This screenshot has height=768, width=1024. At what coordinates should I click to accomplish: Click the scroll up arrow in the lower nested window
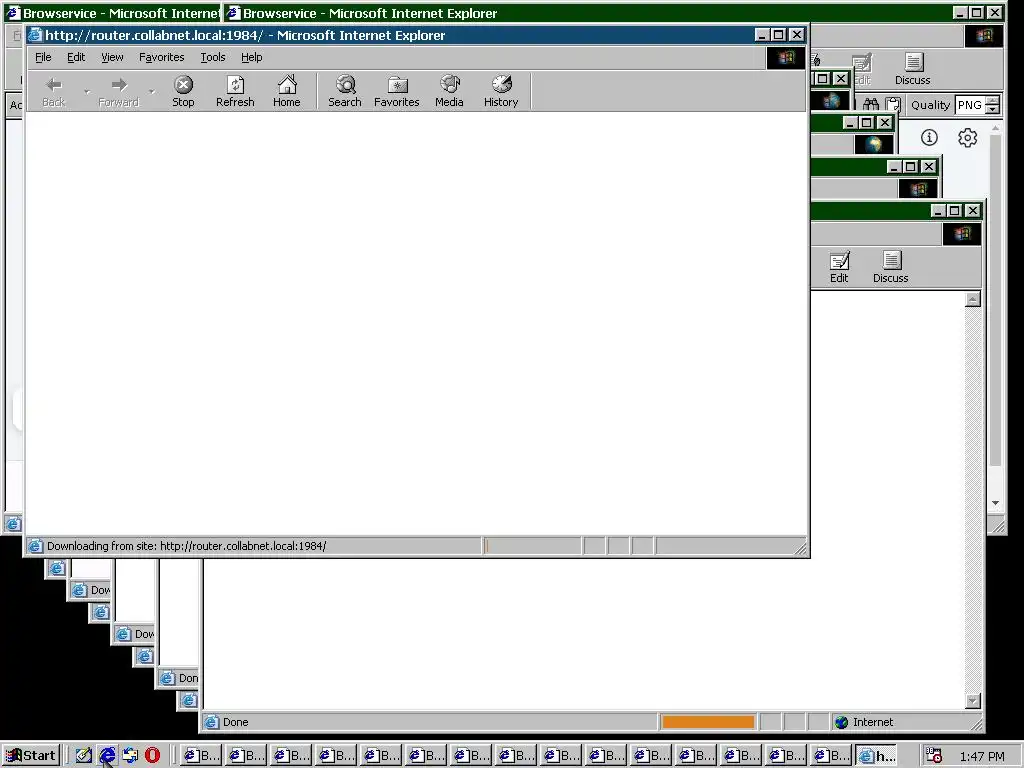tap(972, 299)
